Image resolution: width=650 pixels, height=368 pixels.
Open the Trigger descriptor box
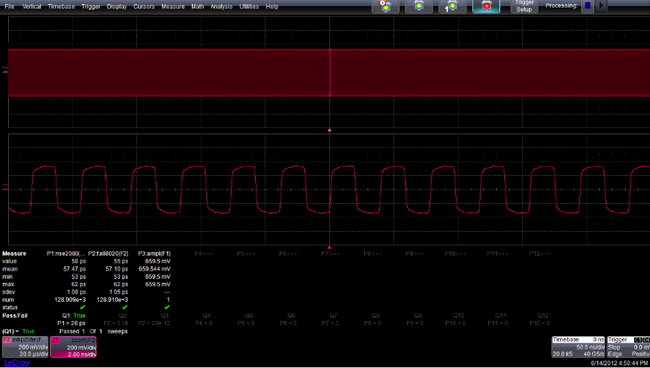pyautogui.click(x=628, y=347)
